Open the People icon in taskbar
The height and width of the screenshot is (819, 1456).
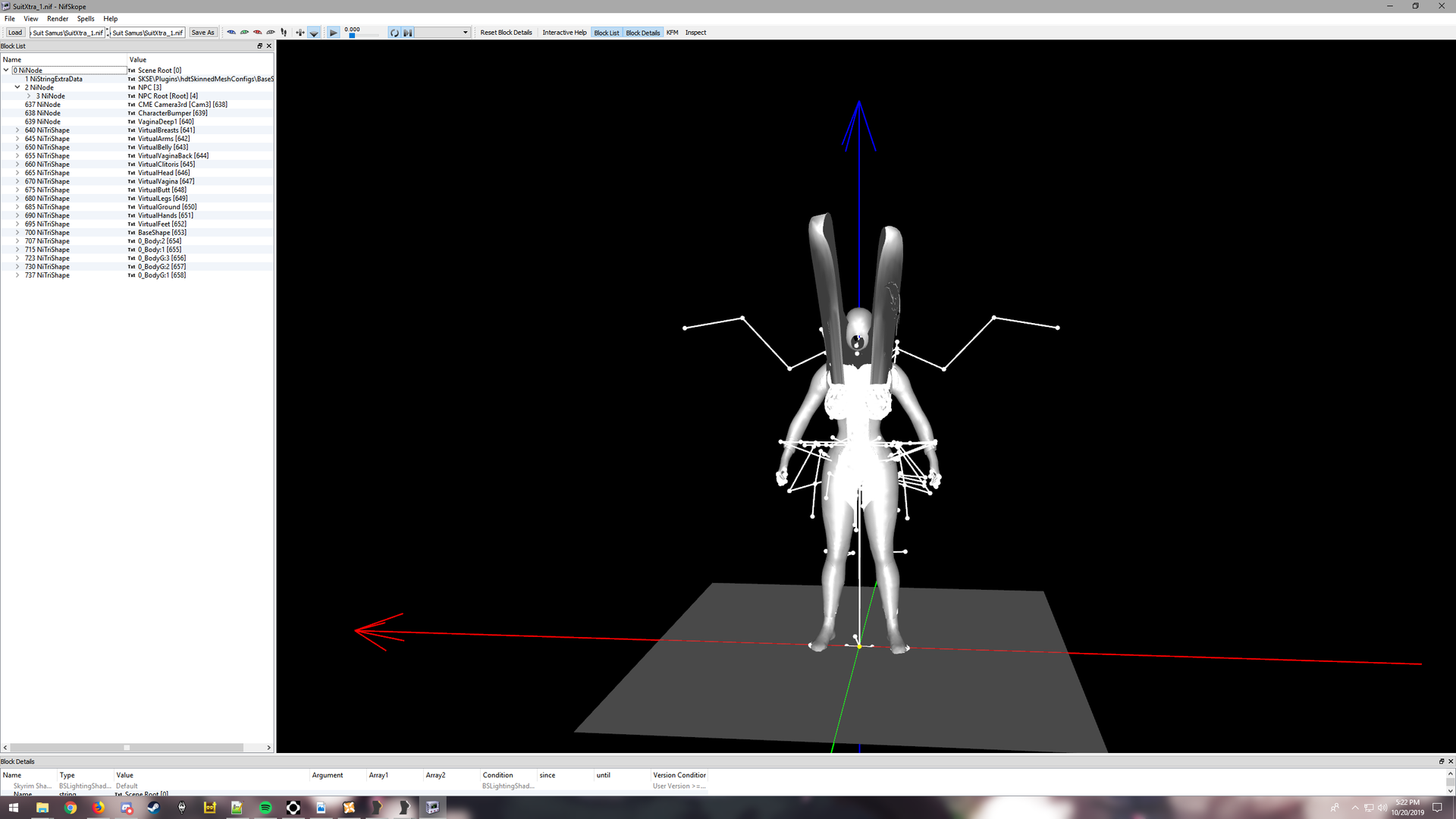[x=1335, y=808]
